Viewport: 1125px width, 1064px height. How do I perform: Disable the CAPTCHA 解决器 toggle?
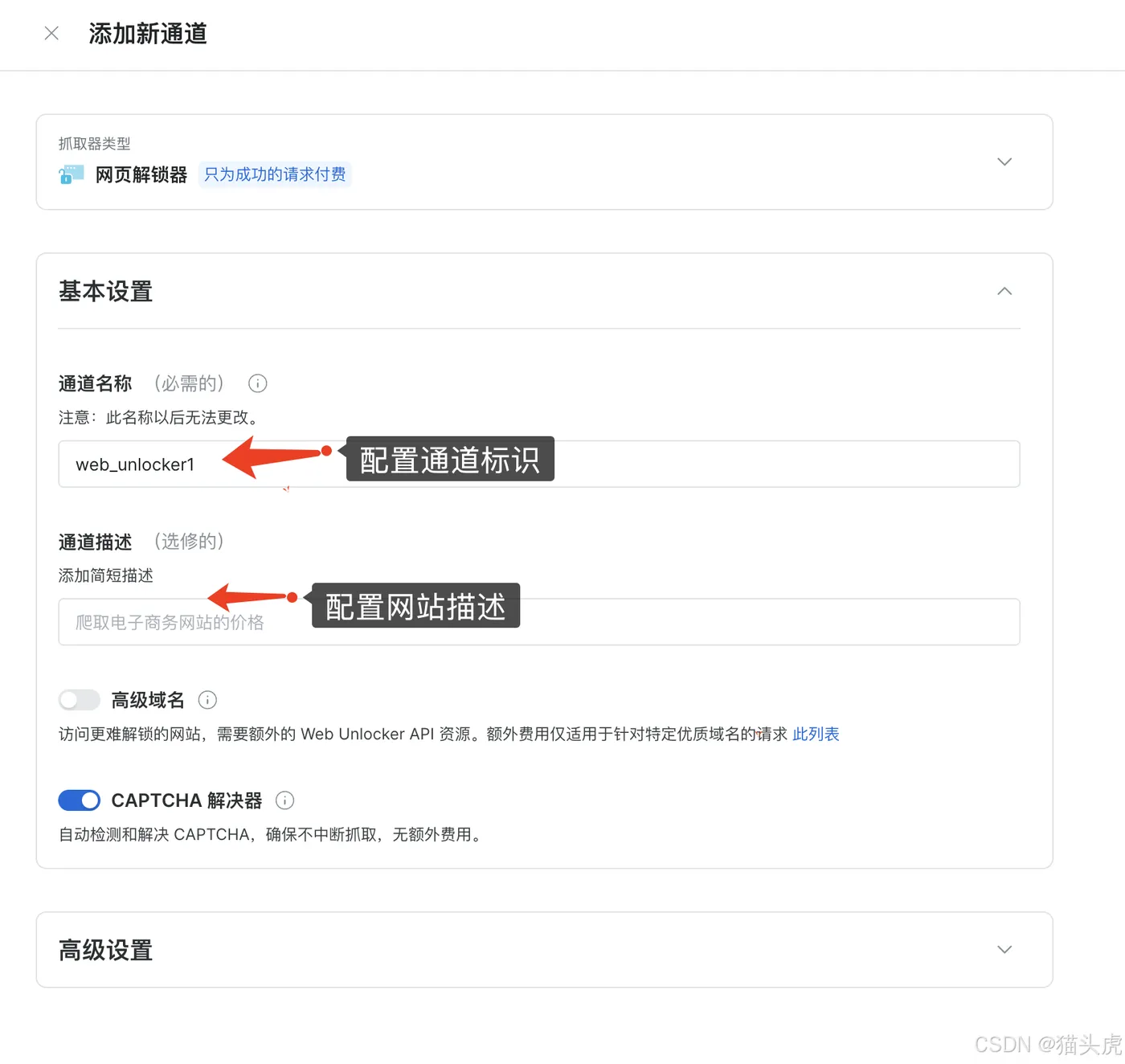point(79,800)
